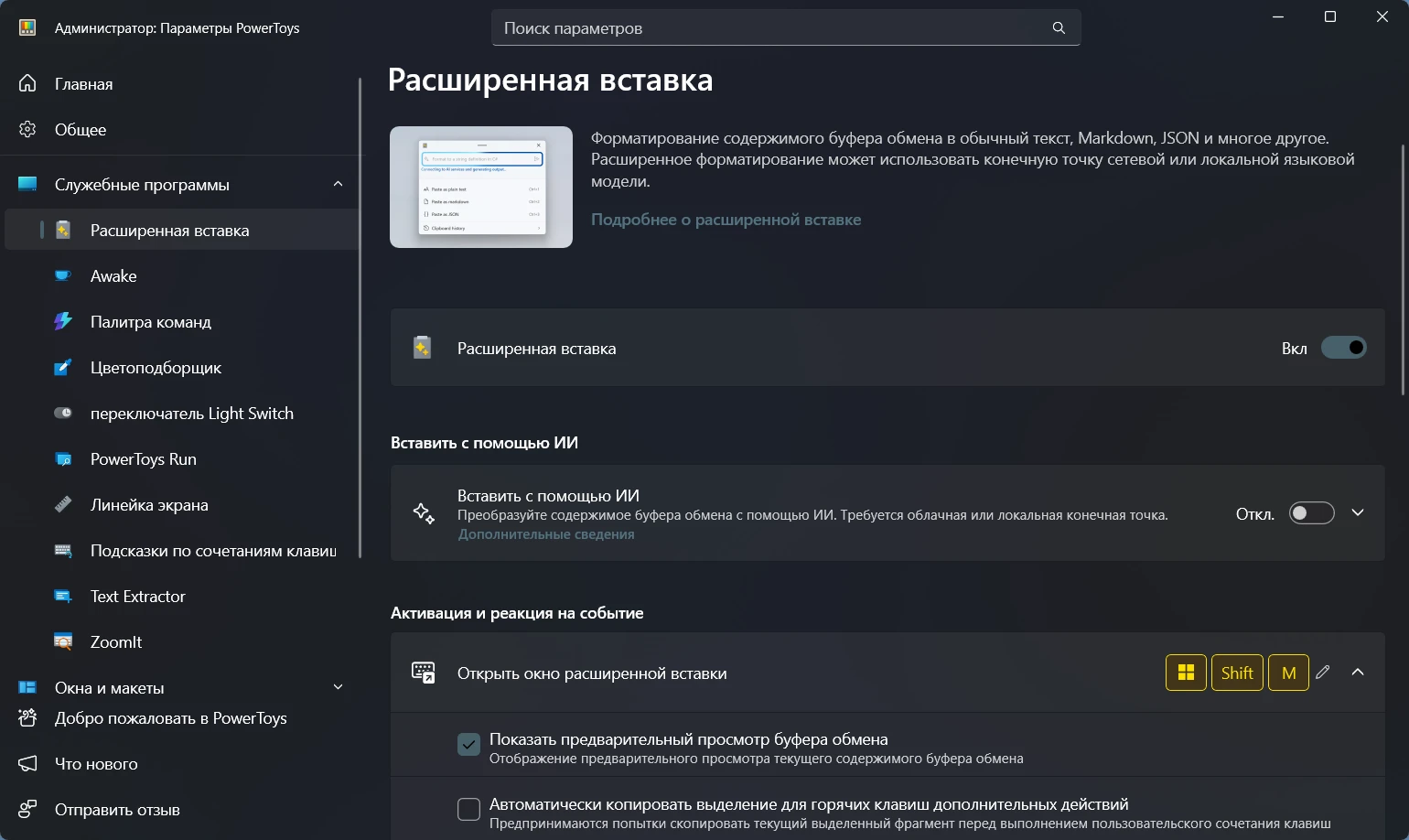Open the Главная page
Viewport: 1409px width, 840px height.
click(x=83, y=84)
